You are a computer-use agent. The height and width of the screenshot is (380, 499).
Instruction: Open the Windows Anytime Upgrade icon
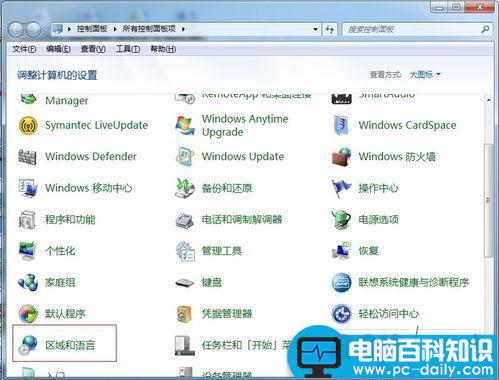point(185,126)
